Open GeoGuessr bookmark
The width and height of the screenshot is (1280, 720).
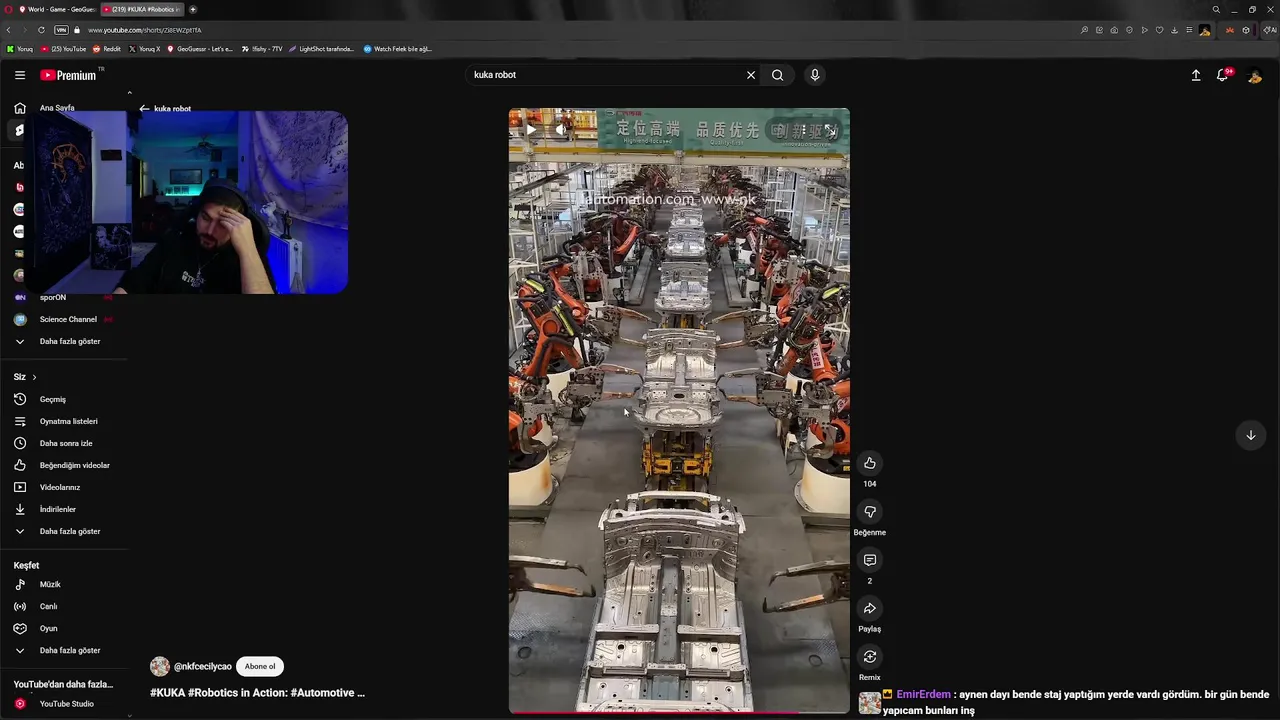click(x=200, y=49)
